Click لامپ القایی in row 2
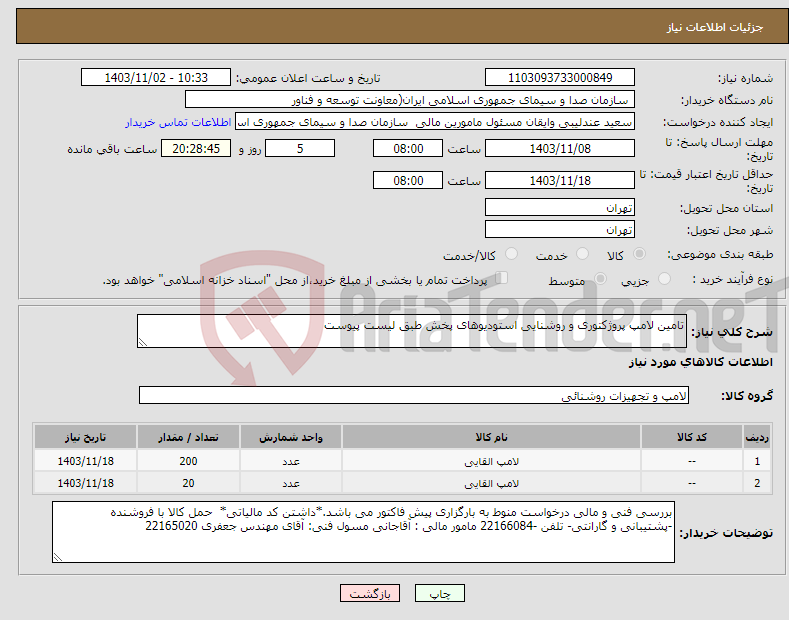The width and height of the screenshot is (789, 620). click(x=491, y=484)
